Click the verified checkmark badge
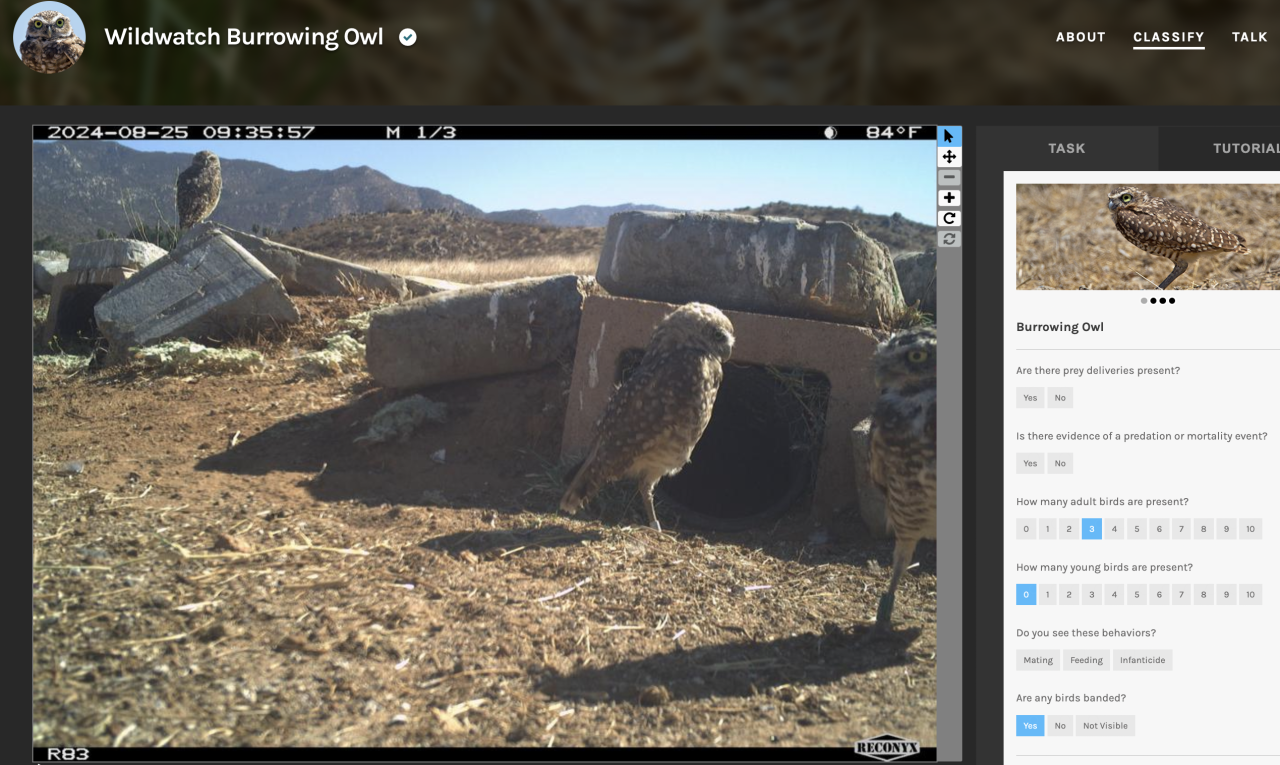The height and width of the screenshot is (765, 1280). click(408, 37)
